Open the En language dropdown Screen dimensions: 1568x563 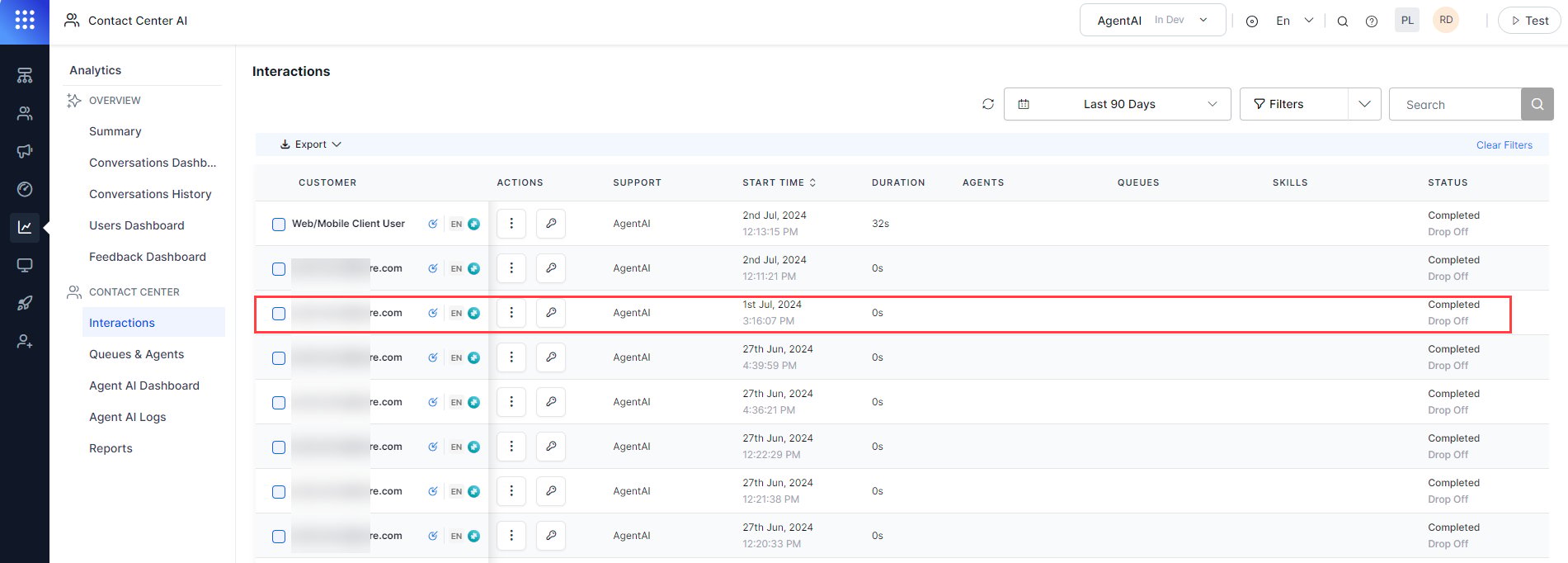click(1294, 21)
